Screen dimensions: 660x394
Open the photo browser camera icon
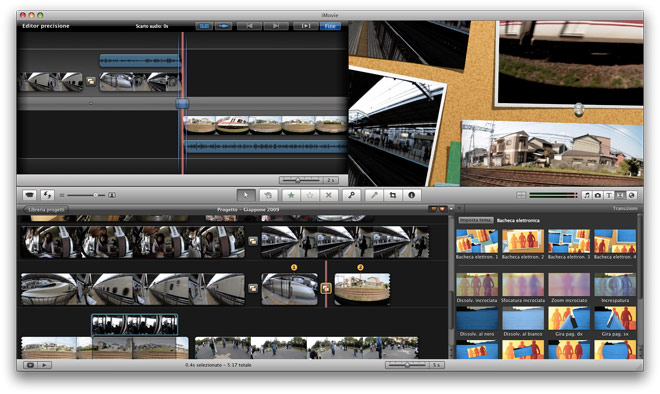(597, 195)
